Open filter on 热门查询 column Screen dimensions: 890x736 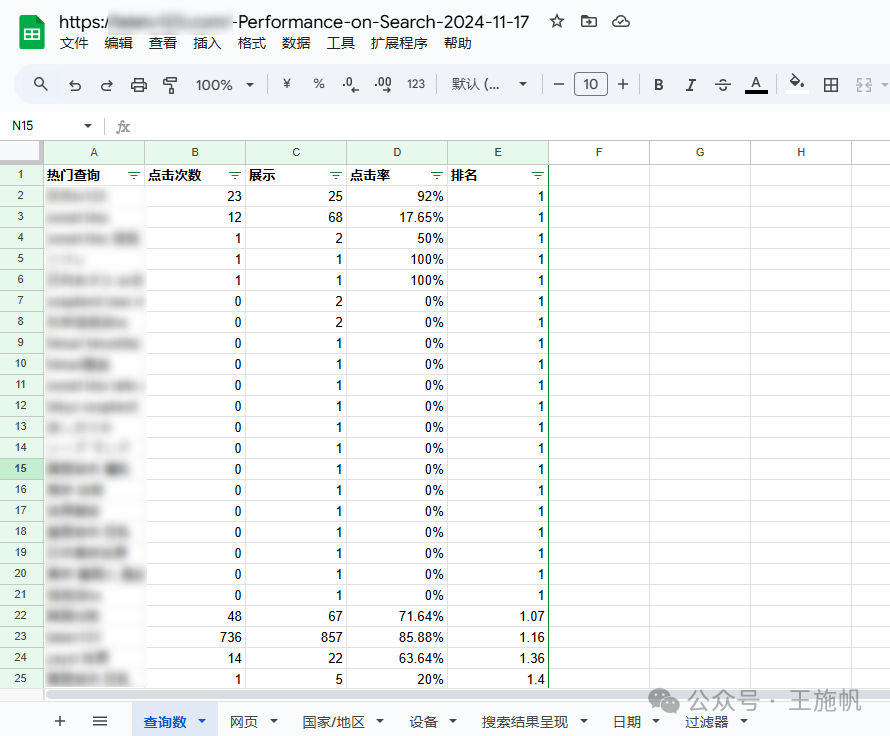tap(134, 175)
